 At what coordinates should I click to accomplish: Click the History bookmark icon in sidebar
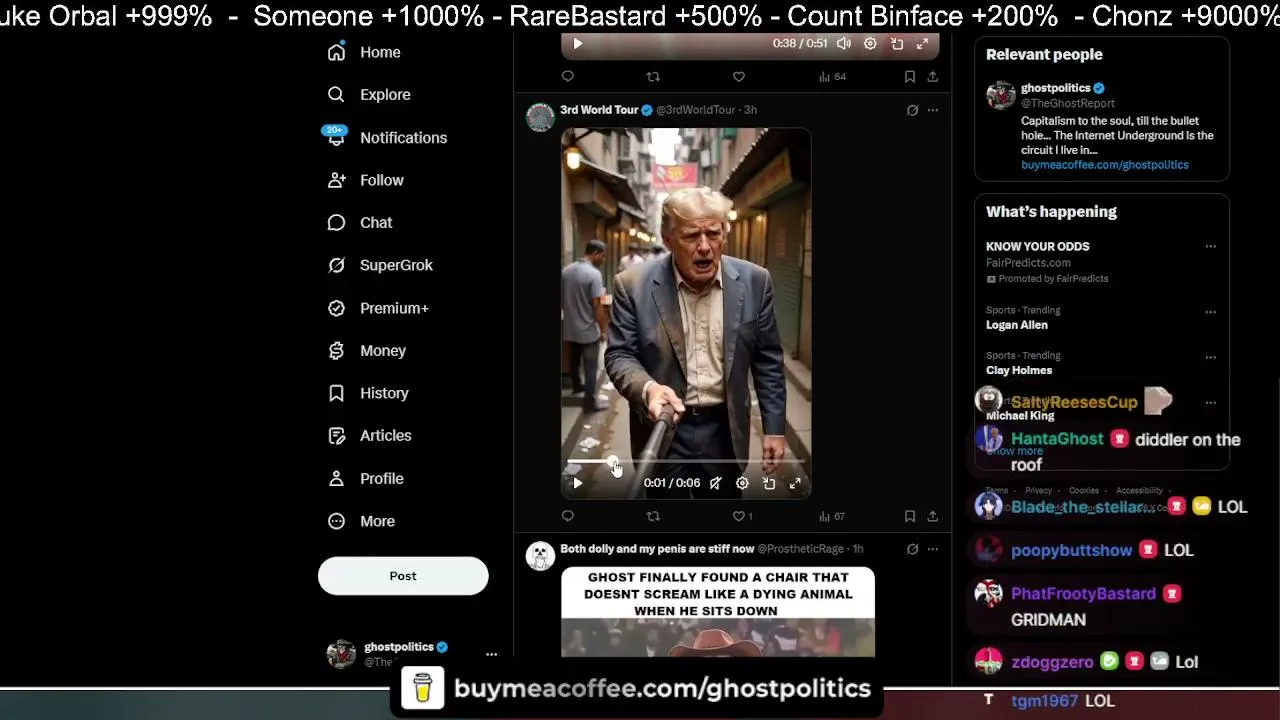[x=337, y=393]
